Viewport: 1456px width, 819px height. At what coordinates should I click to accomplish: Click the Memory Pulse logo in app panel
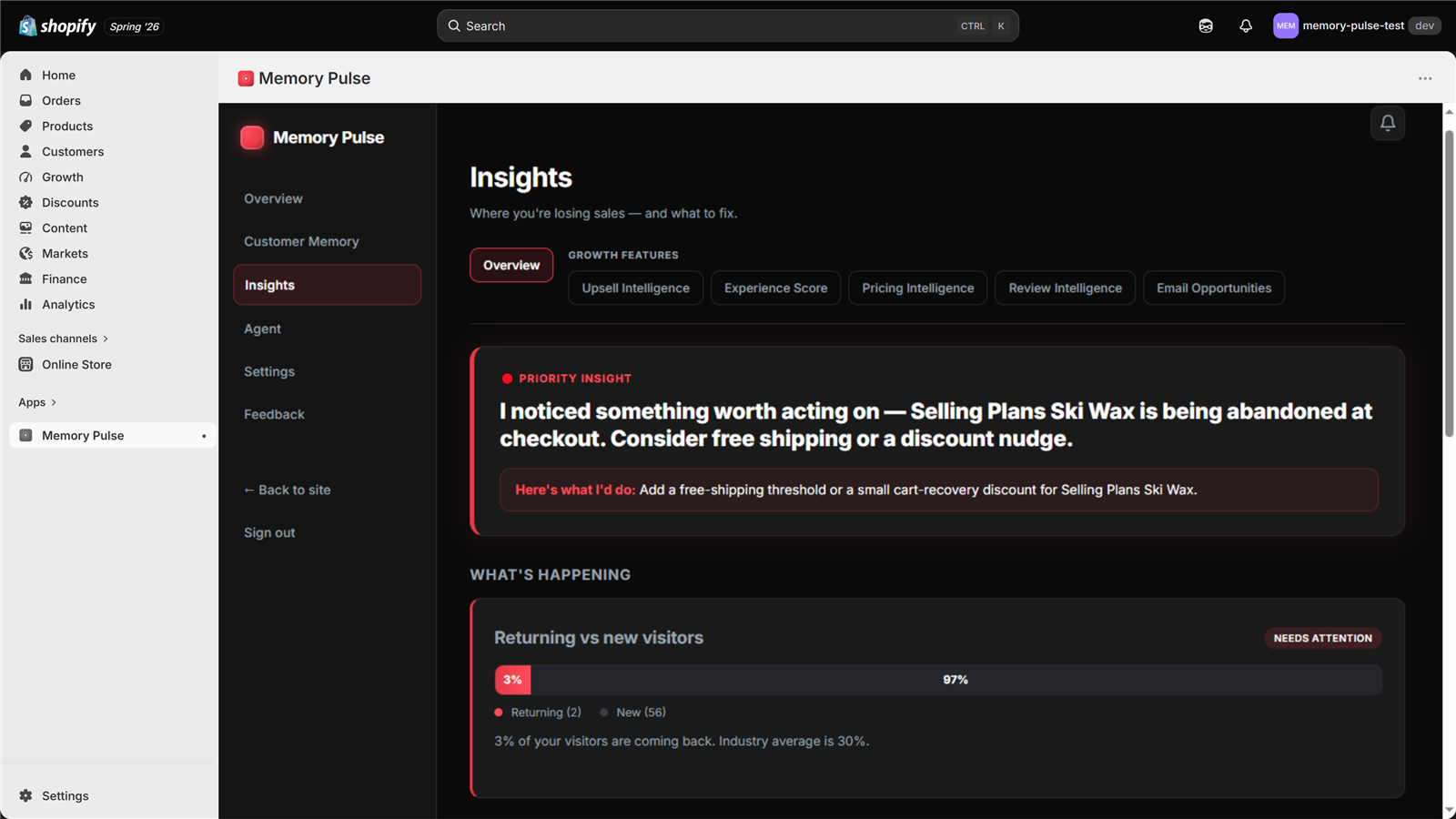252,137
